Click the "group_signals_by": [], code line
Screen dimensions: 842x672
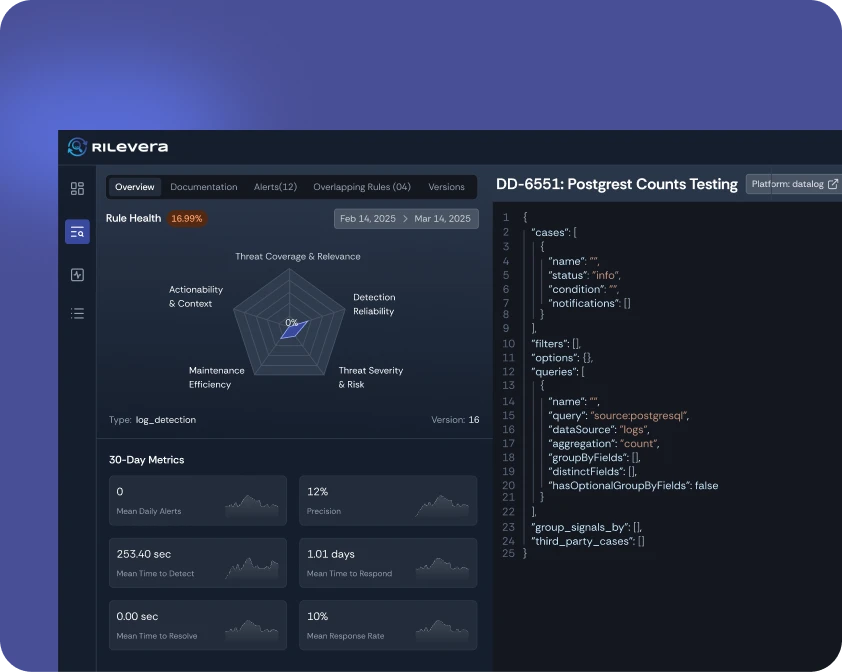587,527
